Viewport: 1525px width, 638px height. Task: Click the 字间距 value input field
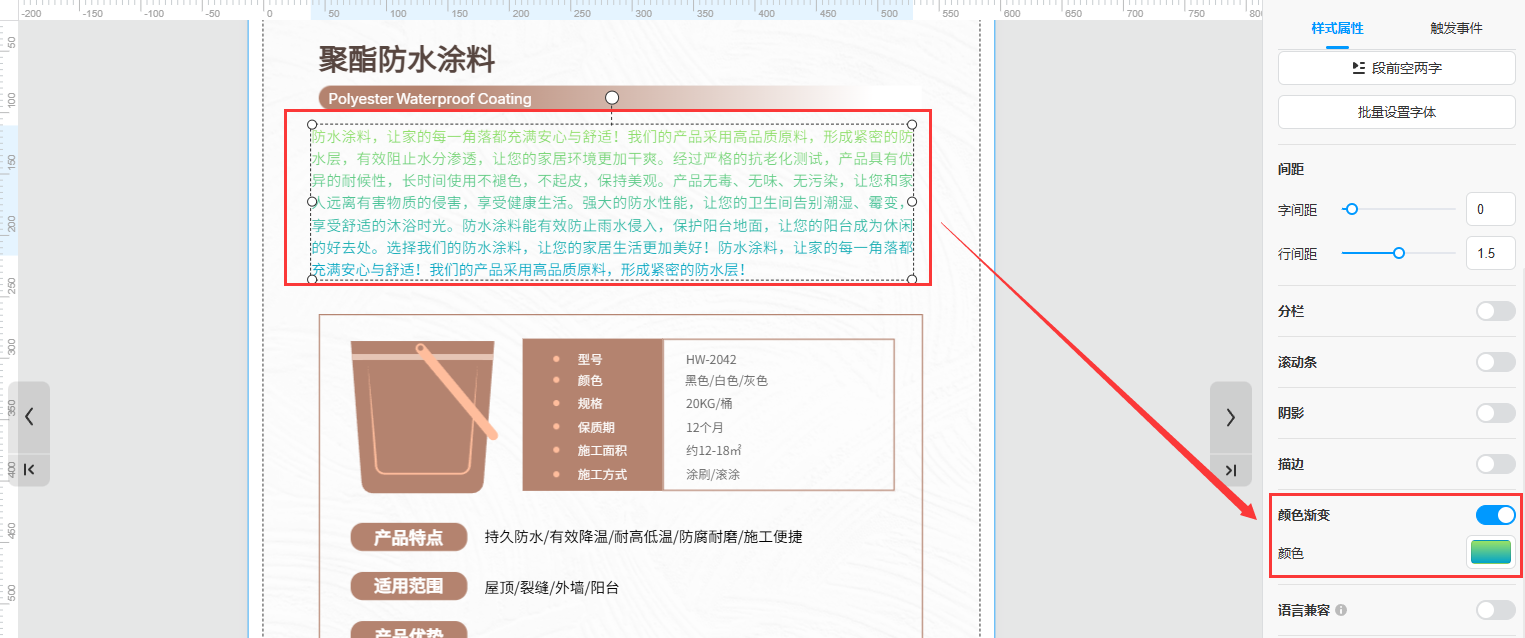click(x=1490, y=210)
